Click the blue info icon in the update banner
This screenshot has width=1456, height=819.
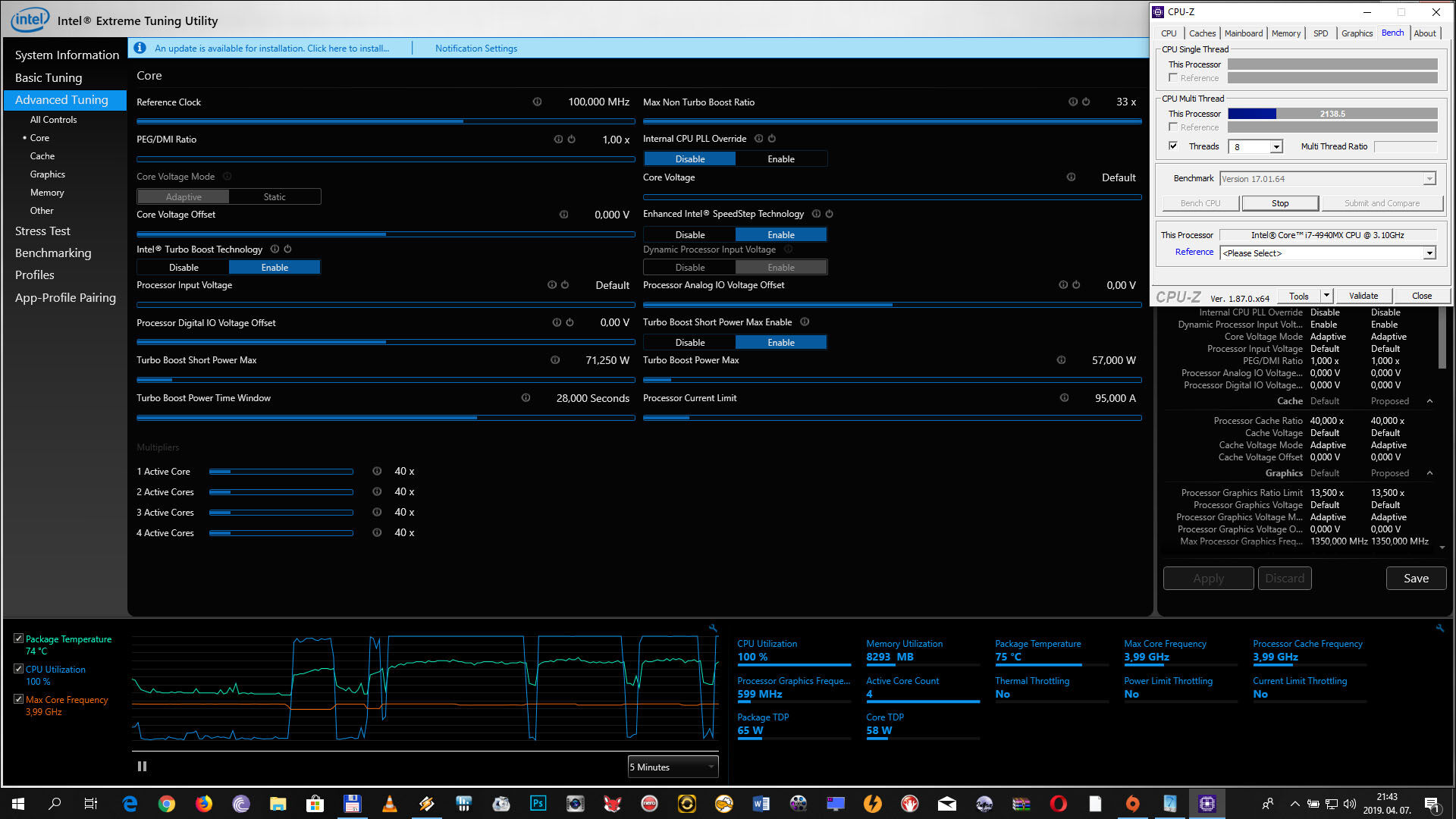[140, 48]
